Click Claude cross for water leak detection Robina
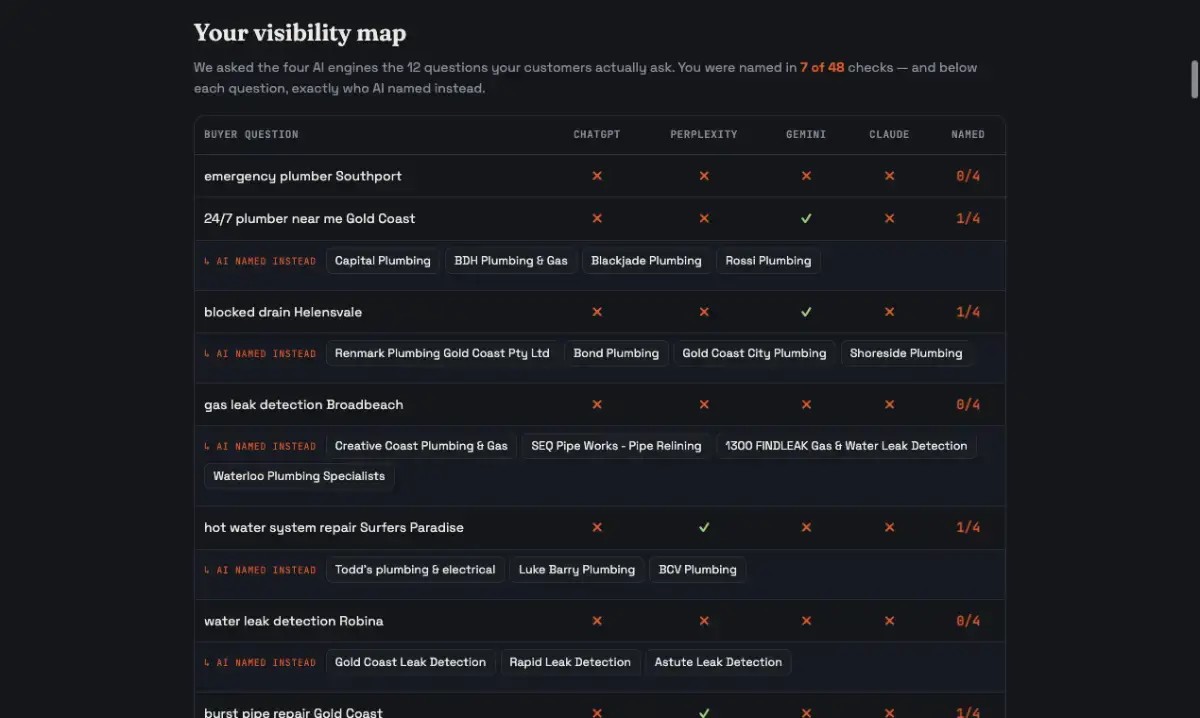 coord(889,621)
